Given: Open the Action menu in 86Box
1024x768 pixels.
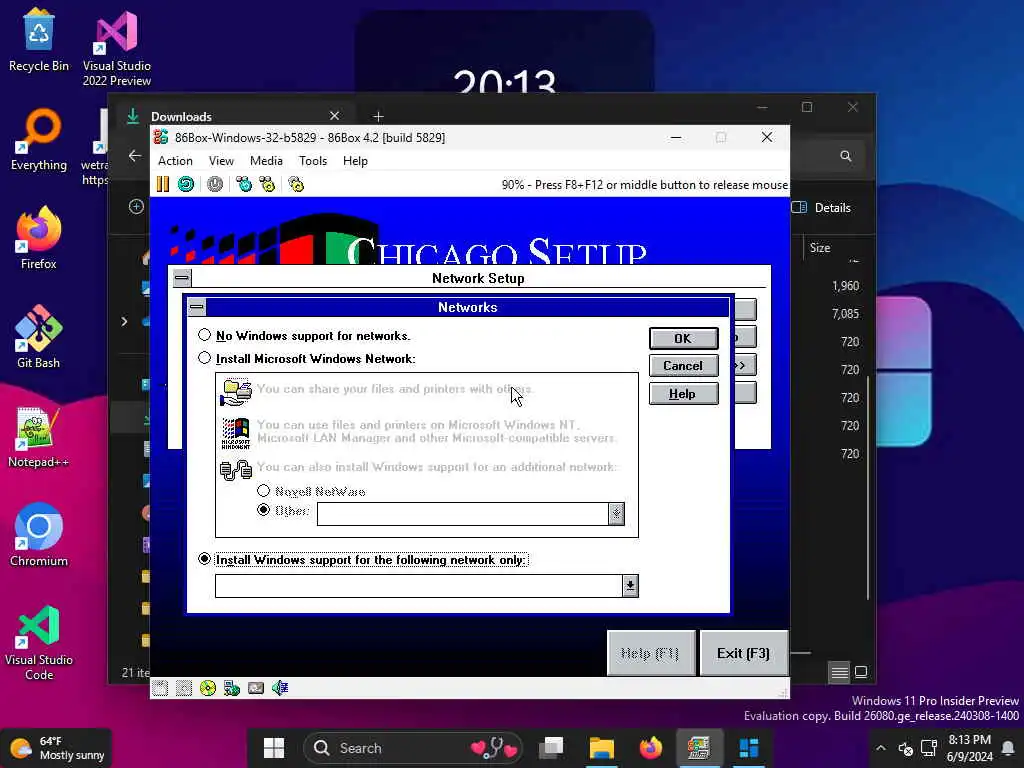Looking at the screenshot, I should coord(175,161).
